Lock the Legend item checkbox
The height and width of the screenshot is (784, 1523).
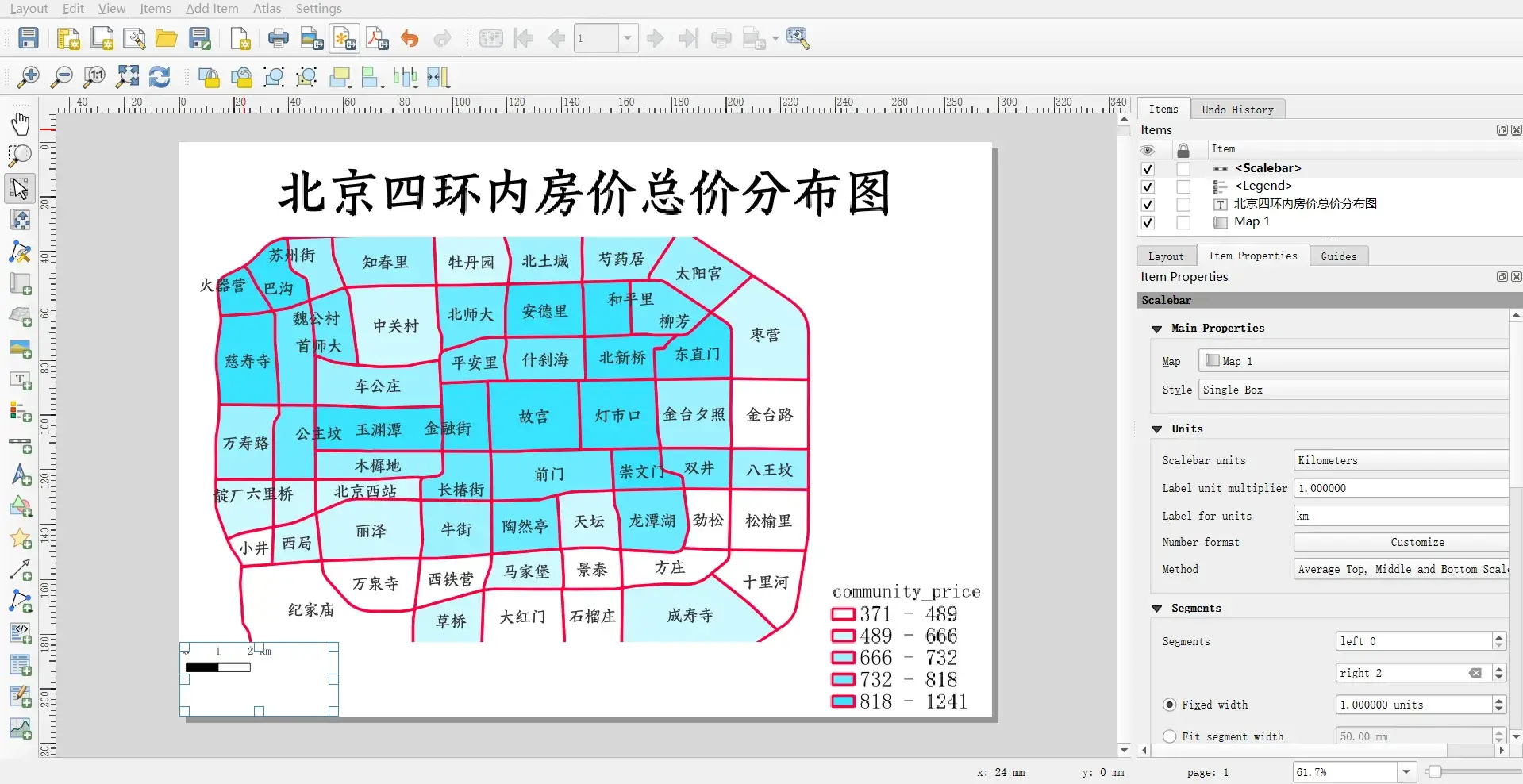click(x=1183, y=186)
